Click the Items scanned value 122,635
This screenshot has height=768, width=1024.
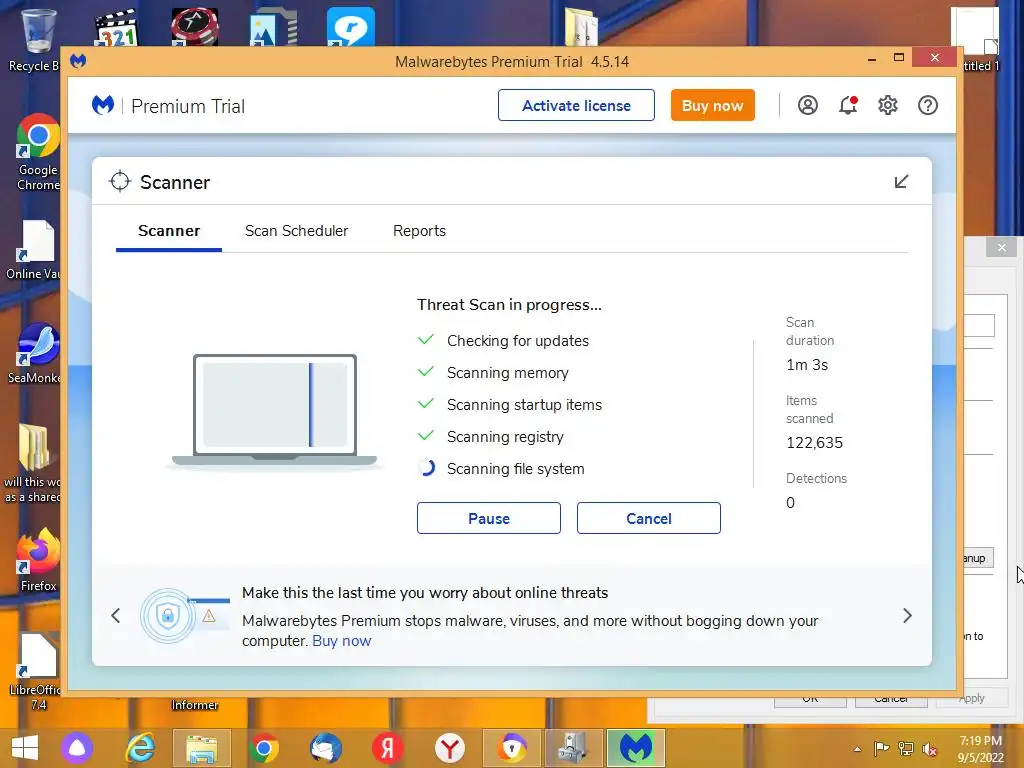click(814, 443)
